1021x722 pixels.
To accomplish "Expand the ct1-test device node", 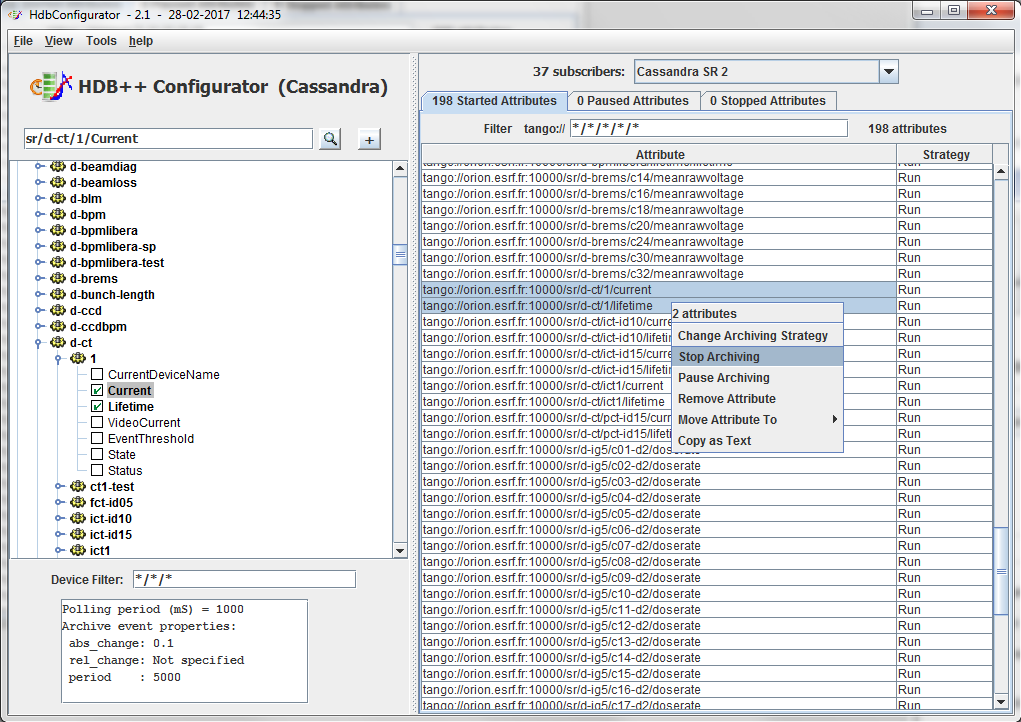I will click(60, 487).
